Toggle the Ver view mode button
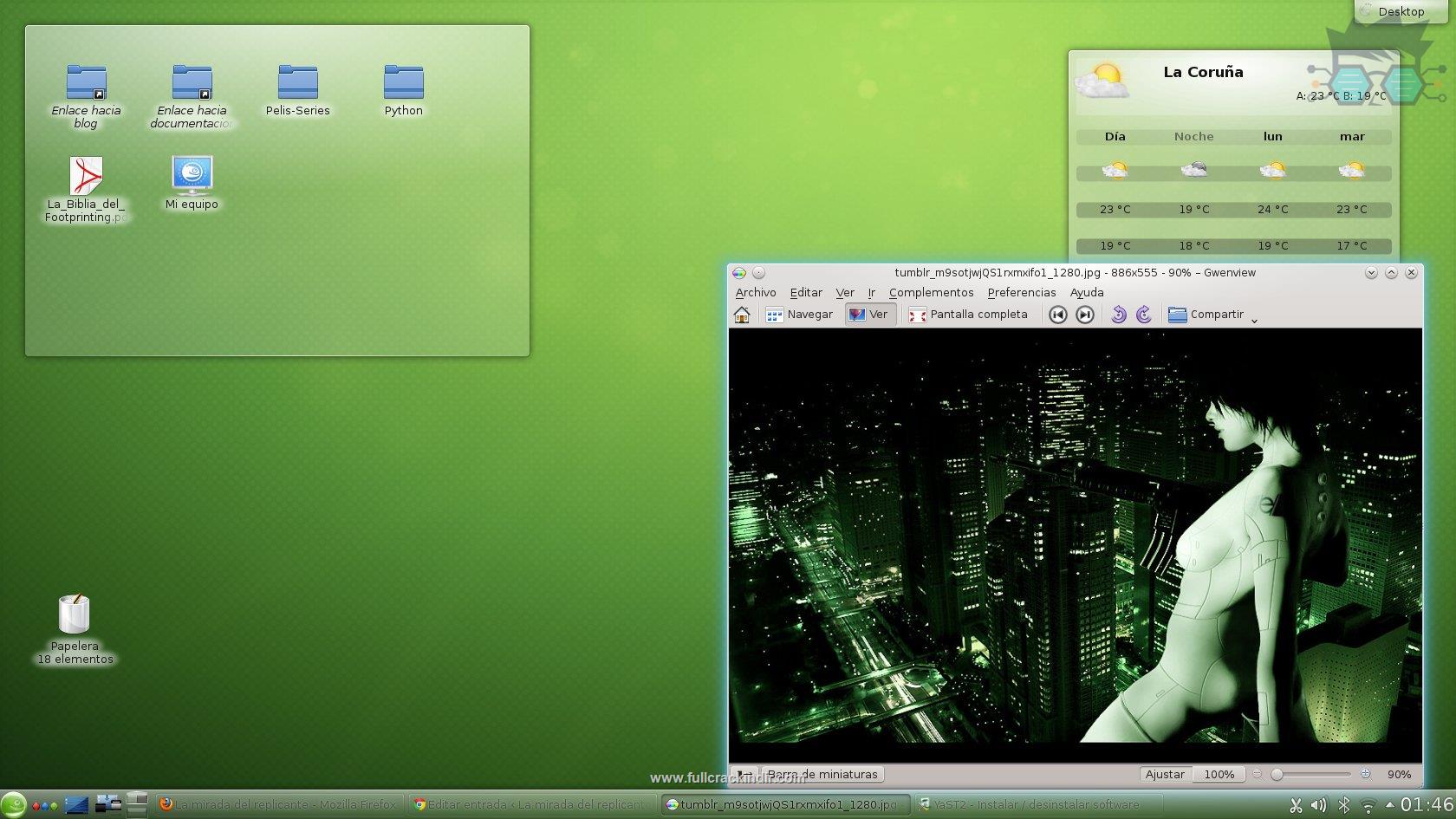 869,315
